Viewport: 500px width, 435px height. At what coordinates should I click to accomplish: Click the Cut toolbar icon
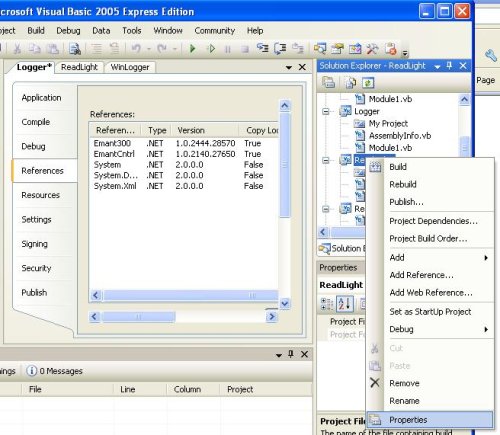(17, 49)
